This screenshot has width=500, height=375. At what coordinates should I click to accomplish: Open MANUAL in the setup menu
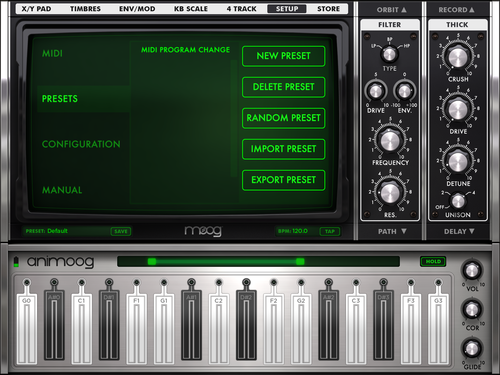point(62,190)
